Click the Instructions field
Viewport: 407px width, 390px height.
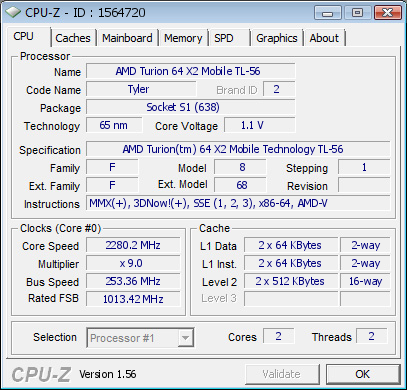pyautogui.click(x=238, y=203)
